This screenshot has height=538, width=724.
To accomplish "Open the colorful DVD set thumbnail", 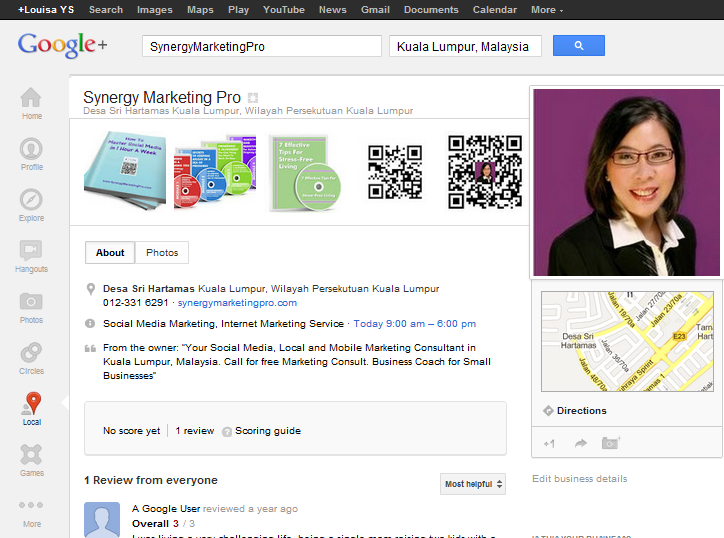I will (215, 172).
